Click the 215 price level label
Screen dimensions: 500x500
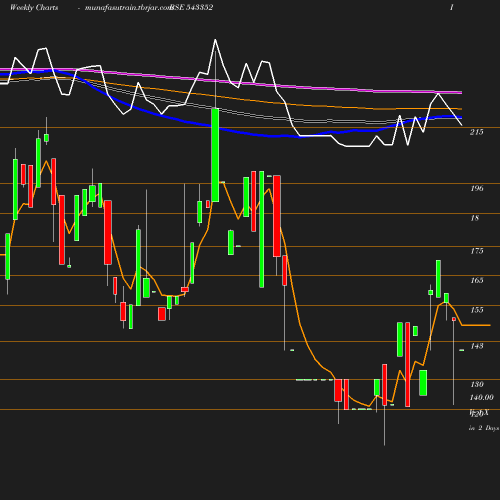(477, 132)
